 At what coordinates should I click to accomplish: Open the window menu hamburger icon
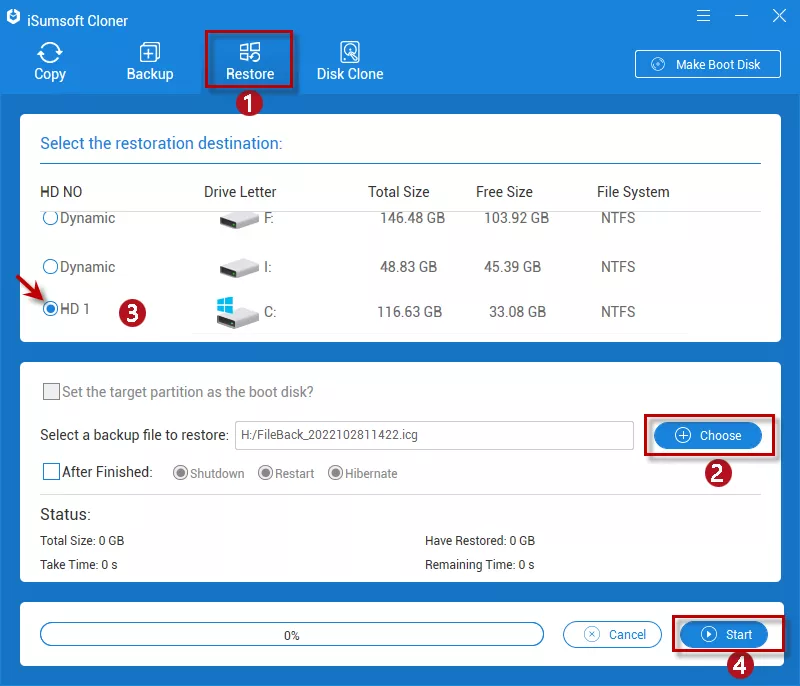[x=706, y=16]
